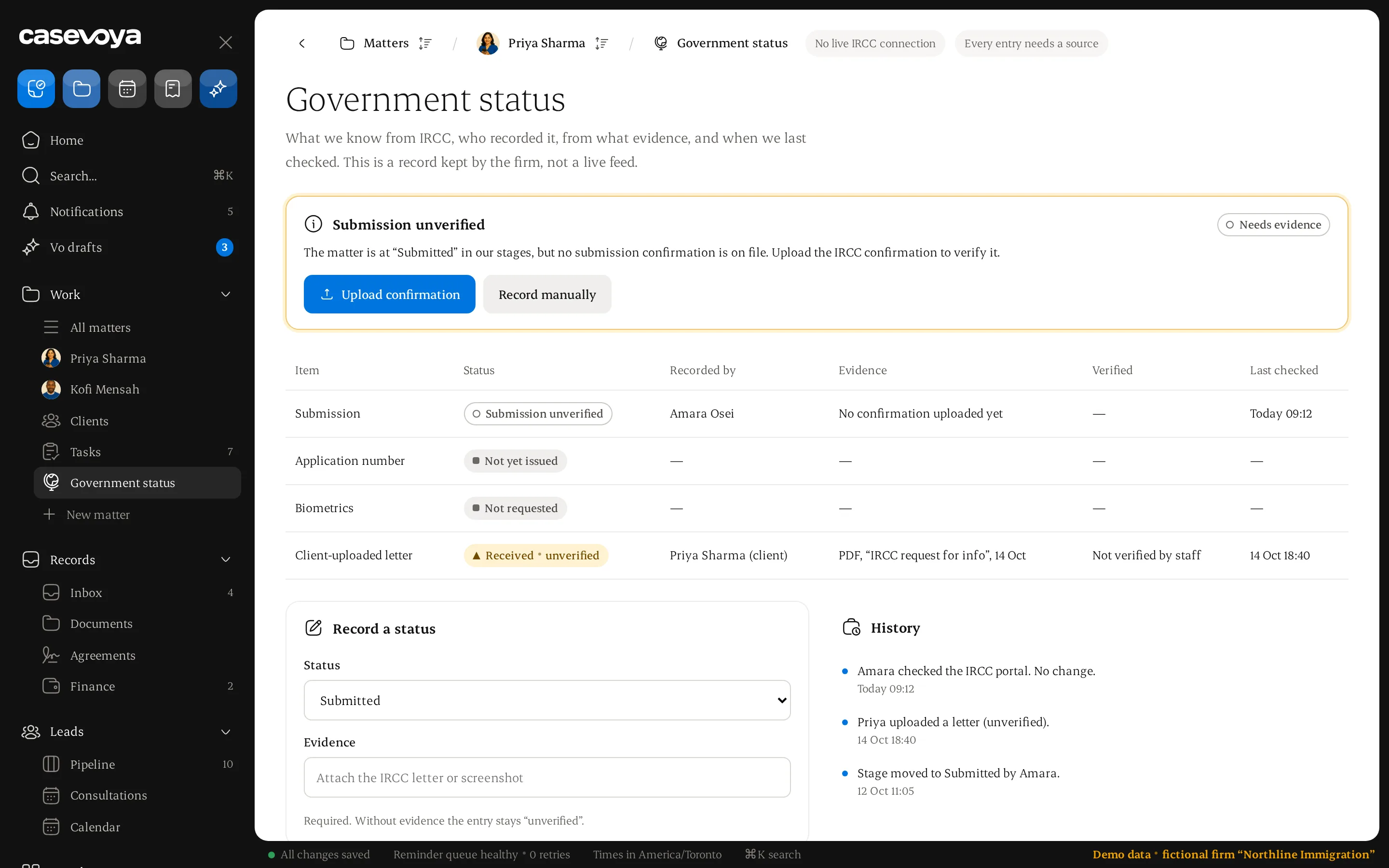Click the Government status breadcrumb icon
This screenshot has height=868, width=1389.
(661, 43)
